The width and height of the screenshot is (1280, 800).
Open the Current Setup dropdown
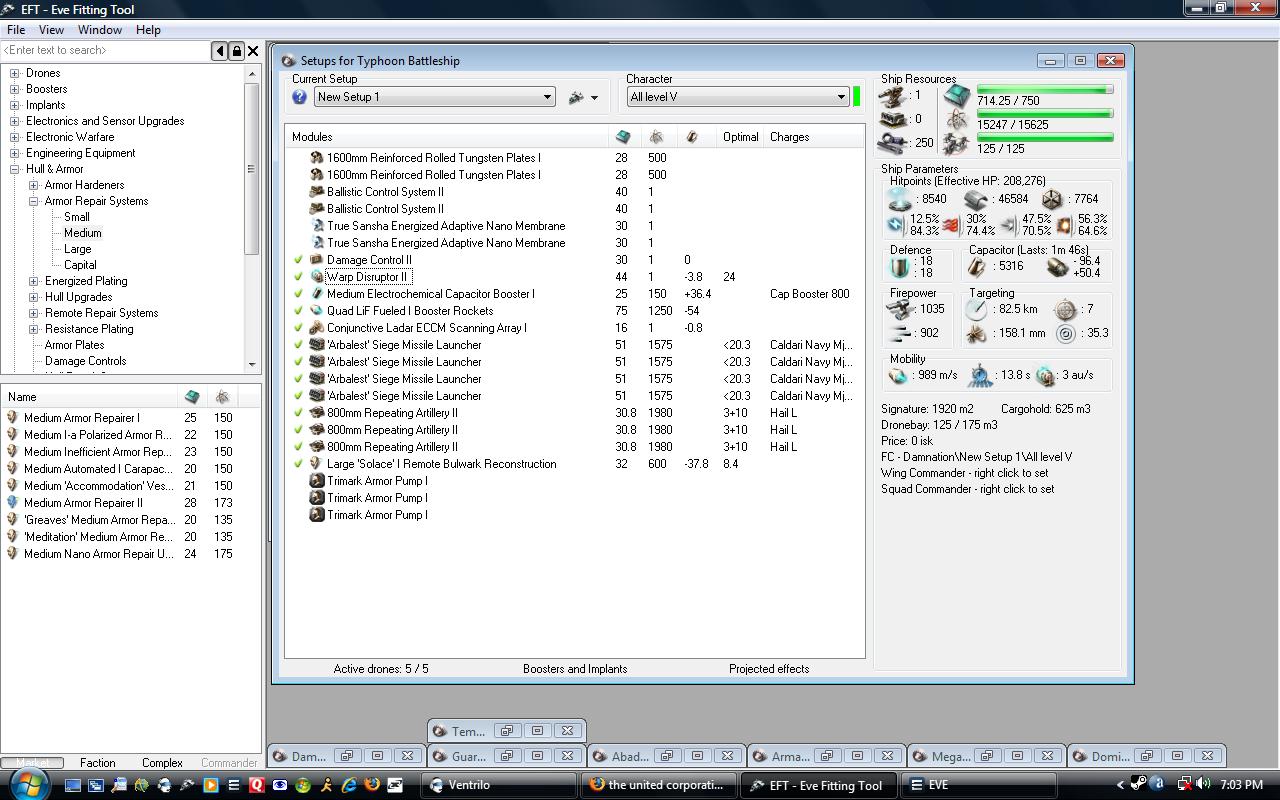click(547, 97)
